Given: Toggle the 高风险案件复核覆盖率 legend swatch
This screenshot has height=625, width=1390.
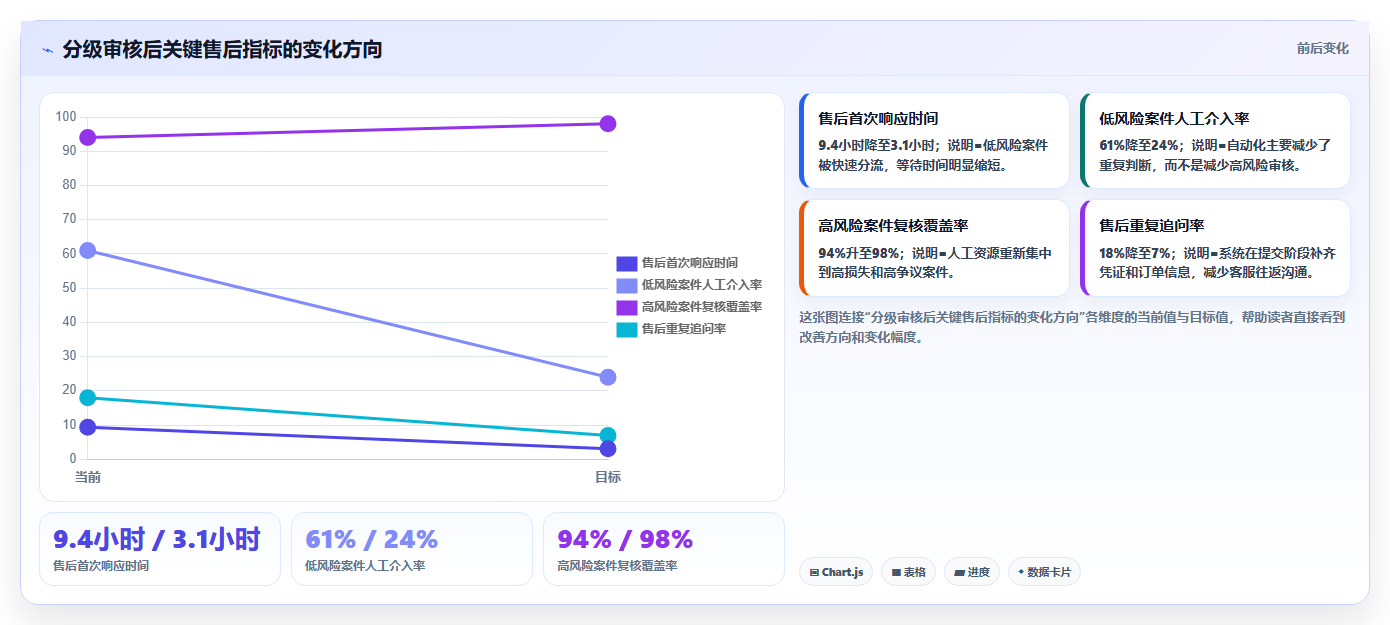Looking at the screenshot, I should pos(626,307).
